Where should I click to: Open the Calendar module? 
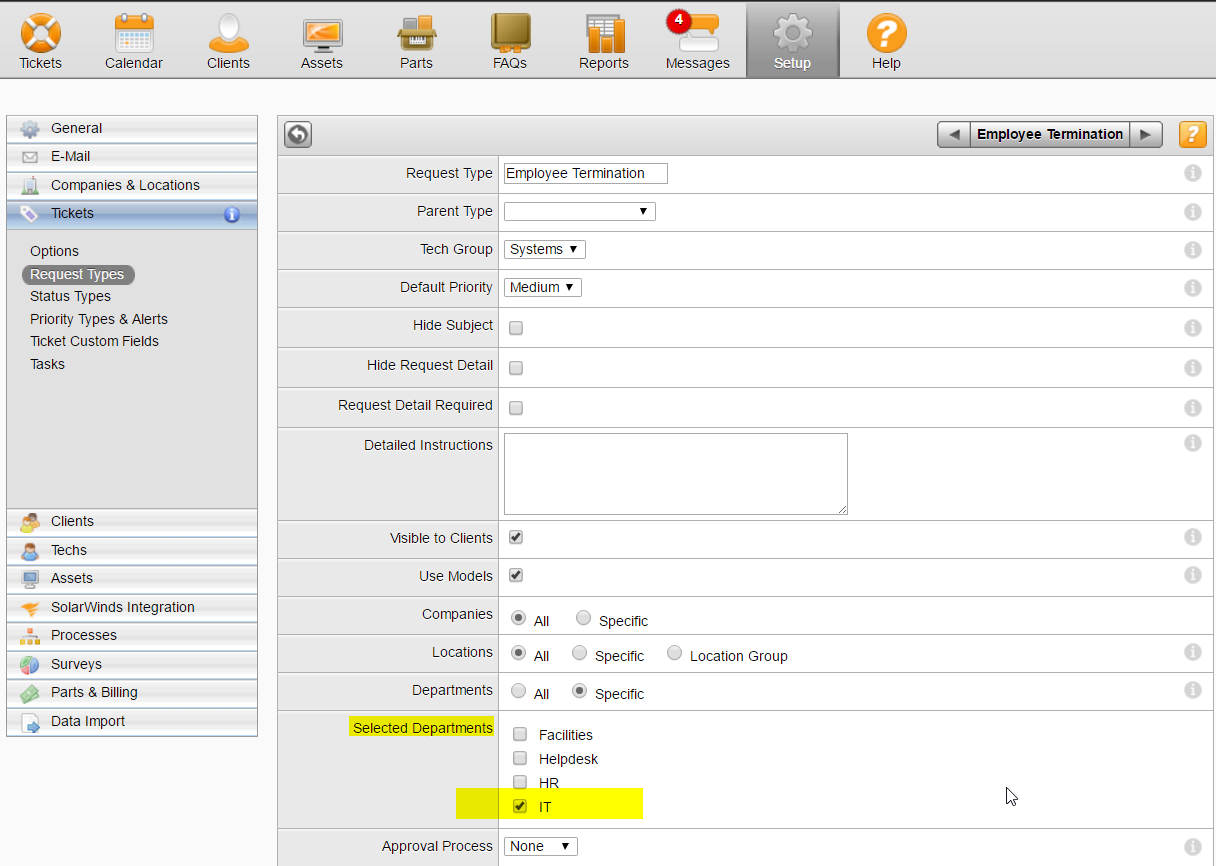(x=134, y=41)
